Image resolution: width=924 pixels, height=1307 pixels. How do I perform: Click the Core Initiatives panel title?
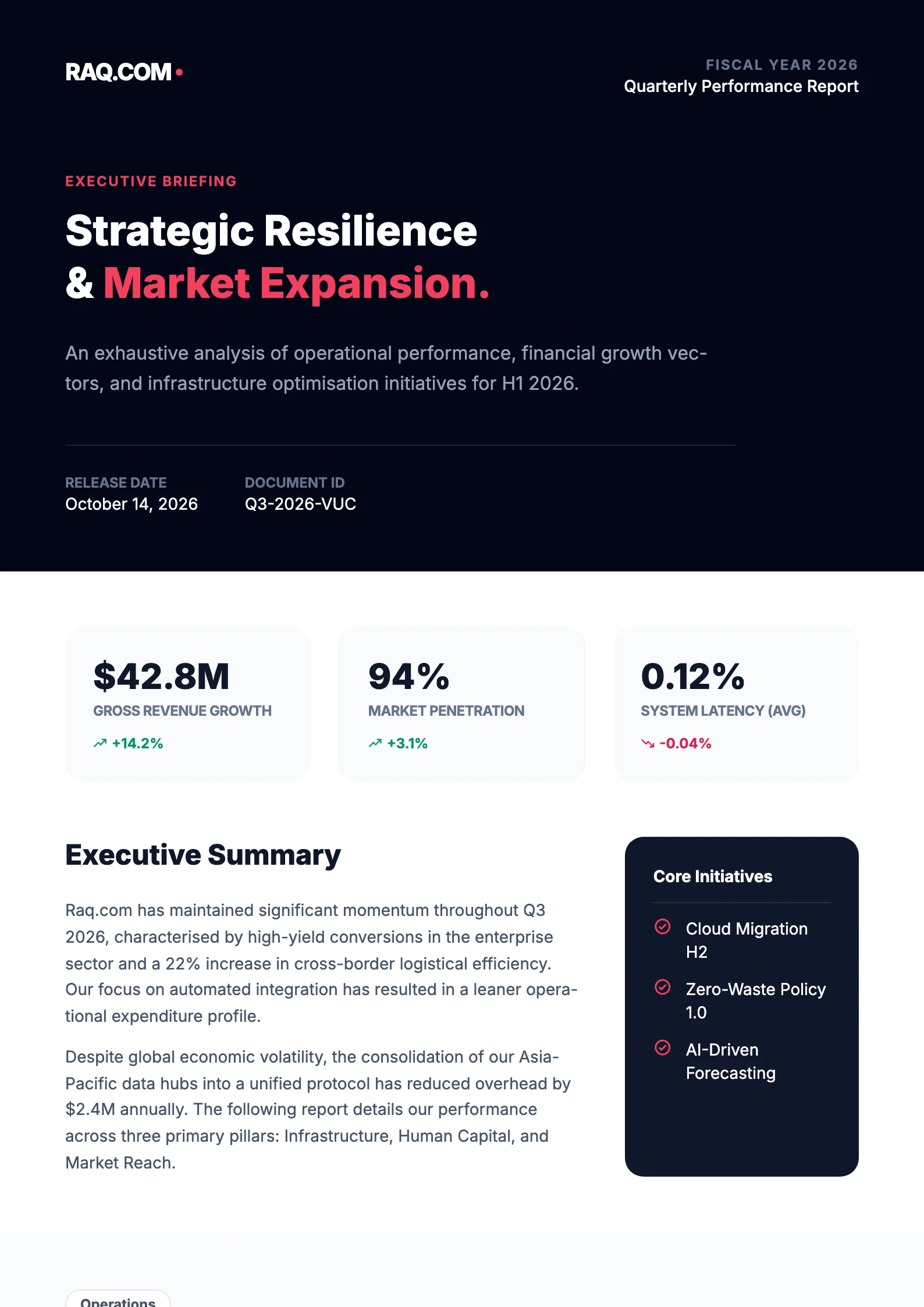(x=713, y=876)
